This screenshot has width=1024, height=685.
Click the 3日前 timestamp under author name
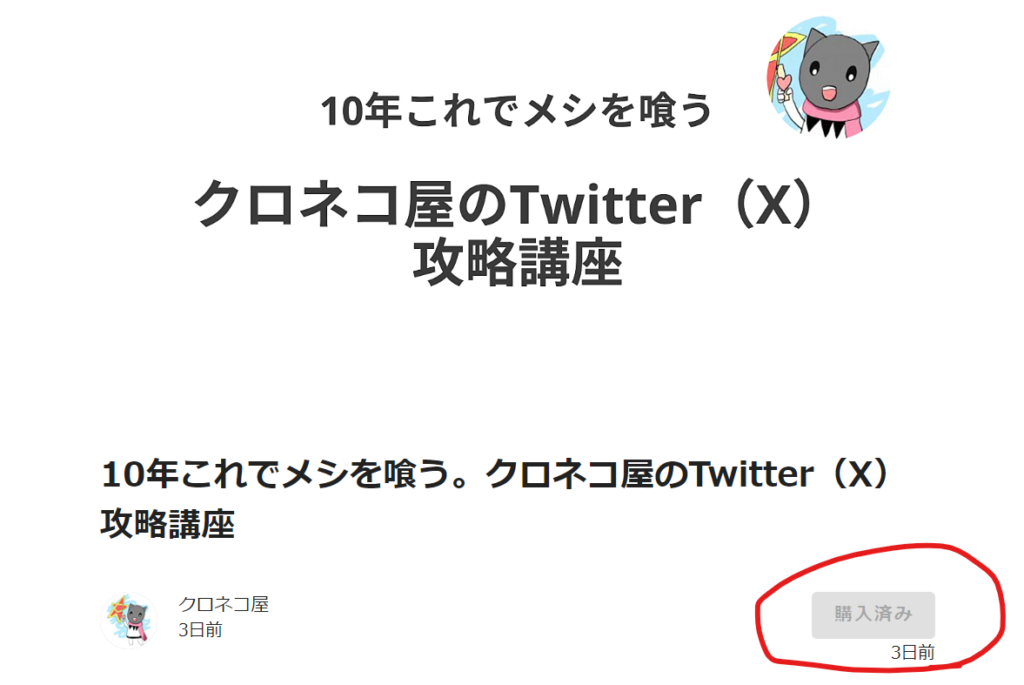pyautogui.click(x=200, y=629)
